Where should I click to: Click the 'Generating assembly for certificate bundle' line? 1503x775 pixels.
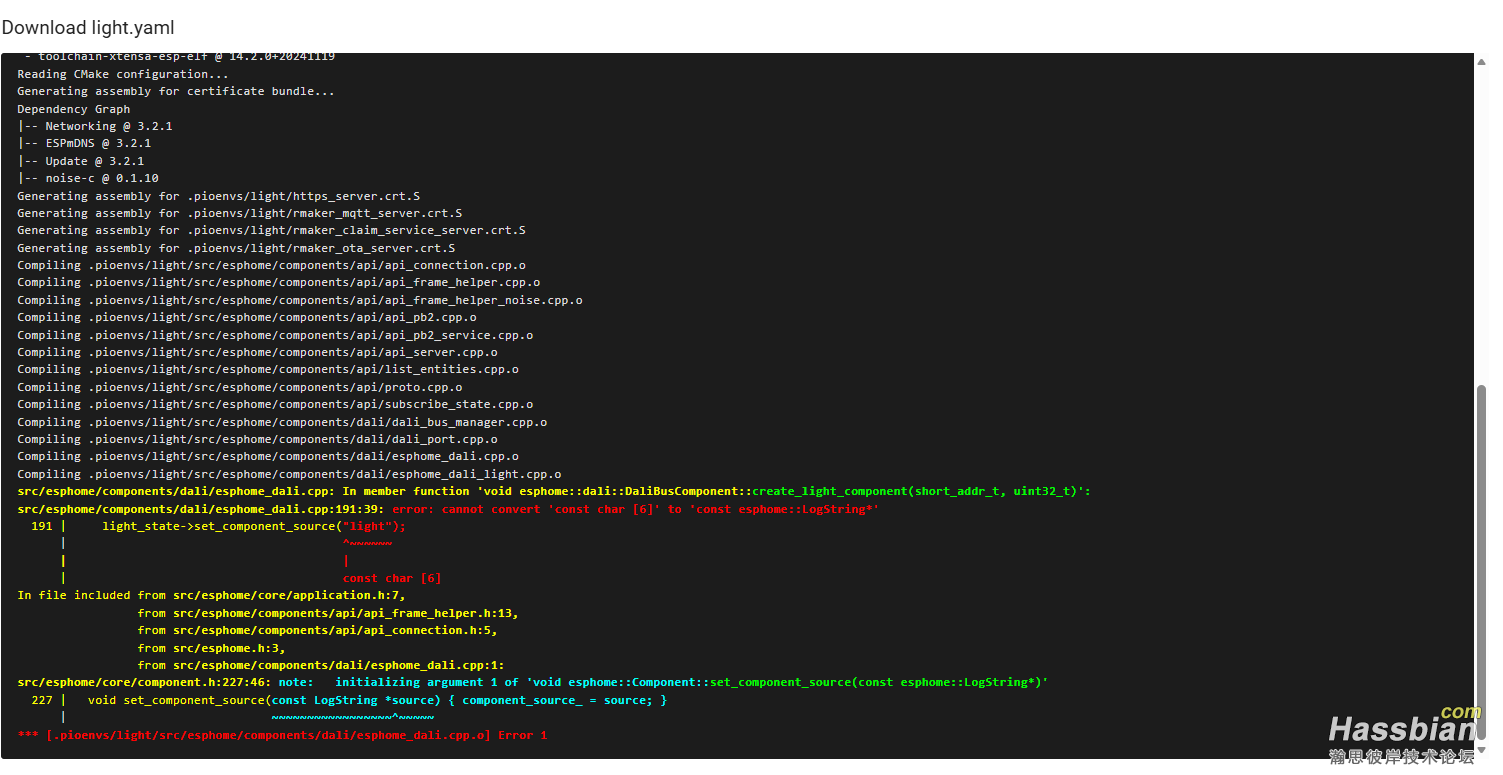click(175, 91)
